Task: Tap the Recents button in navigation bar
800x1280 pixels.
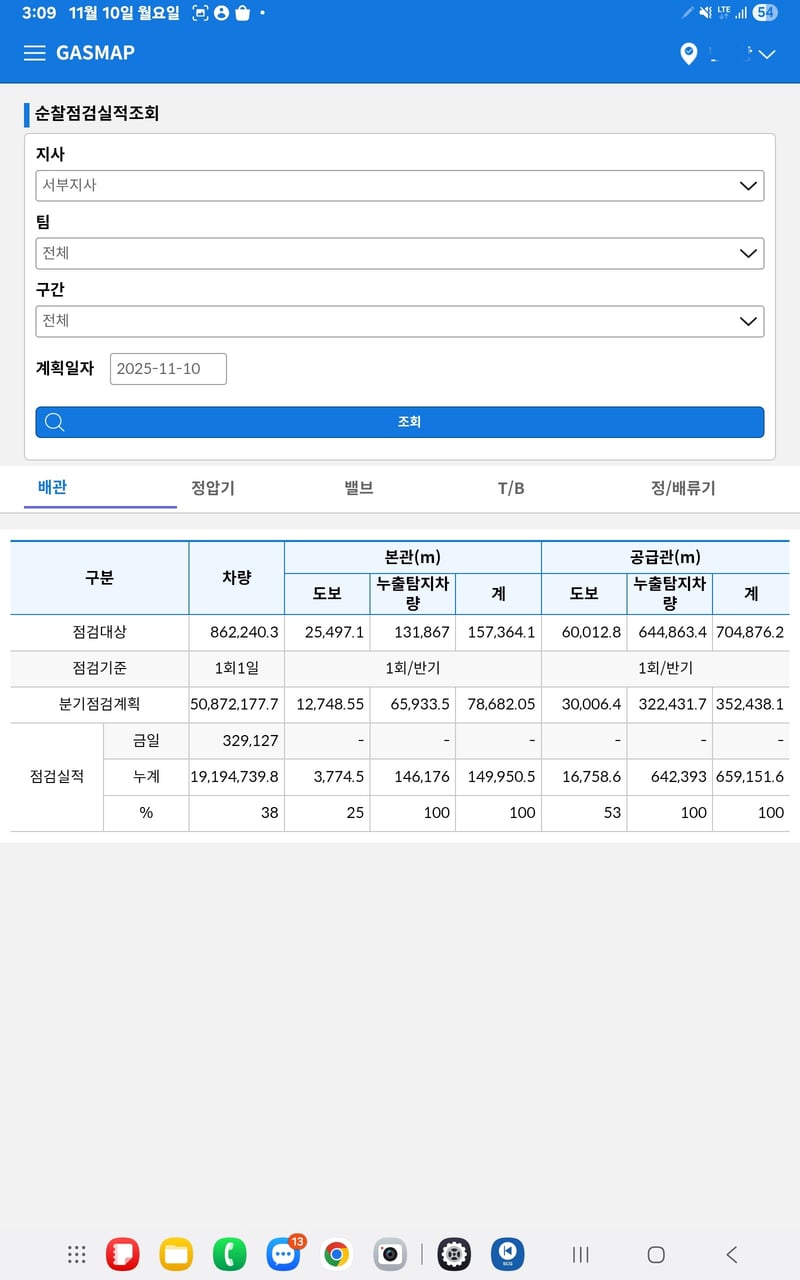Action: click(580, 1253)
